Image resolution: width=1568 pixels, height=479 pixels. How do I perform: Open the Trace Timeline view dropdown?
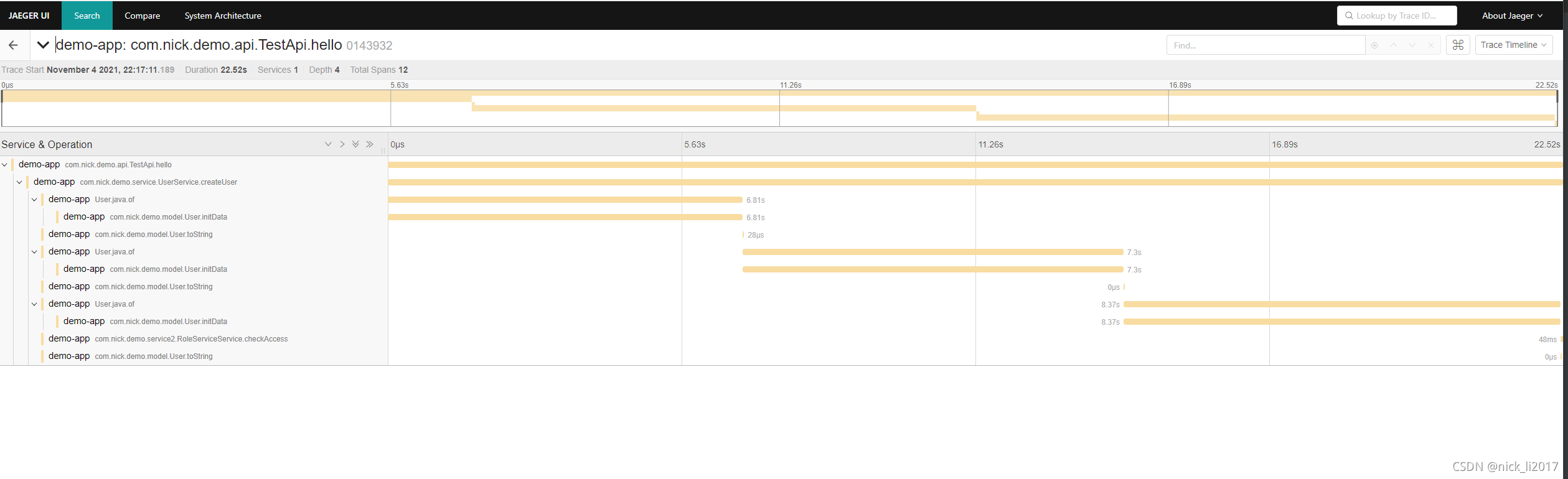pos(1513,45)
